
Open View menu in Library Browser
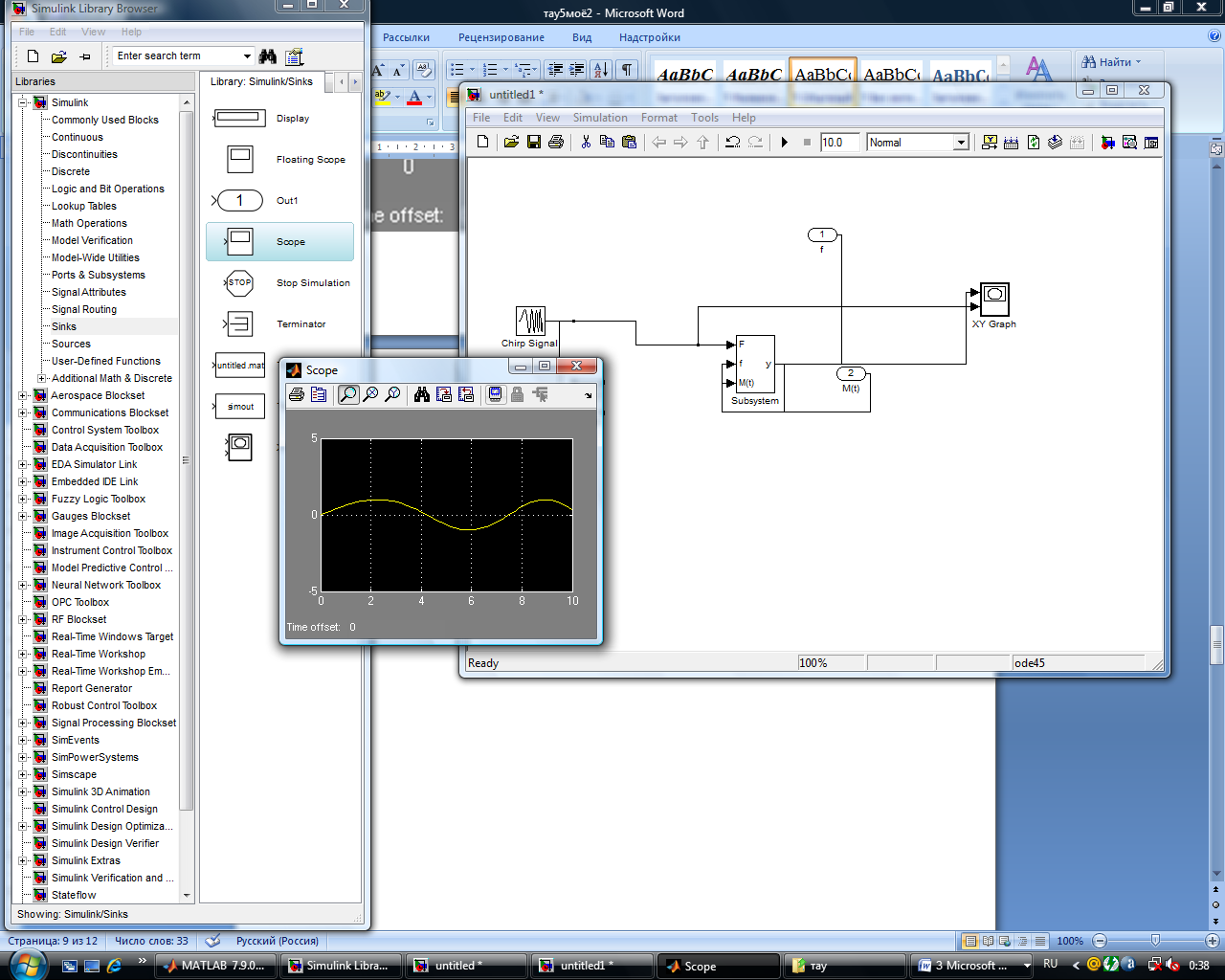pos(94,32)
